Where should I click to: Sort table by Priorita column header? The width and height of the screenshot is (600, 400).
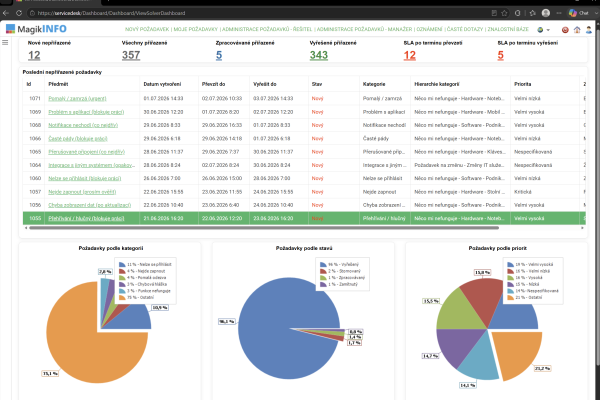pos(523,84)
